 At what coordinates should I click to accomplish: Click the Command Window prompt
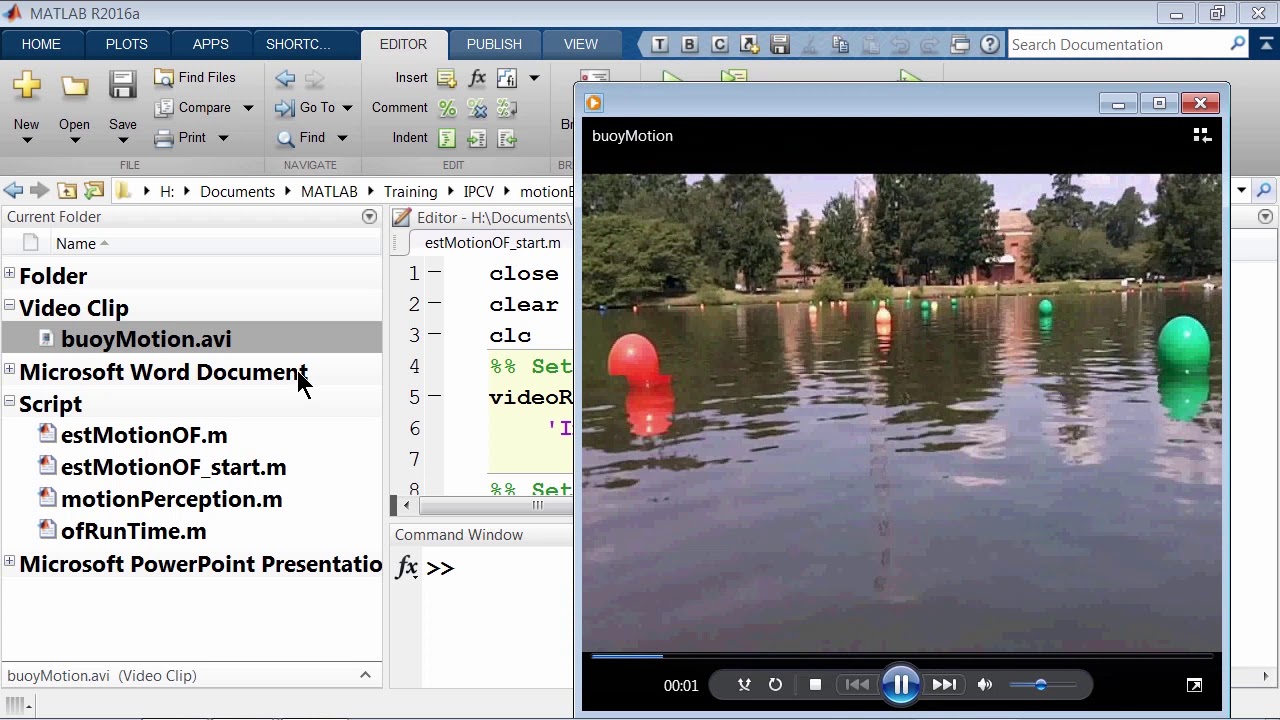click(x=440, y=568)
